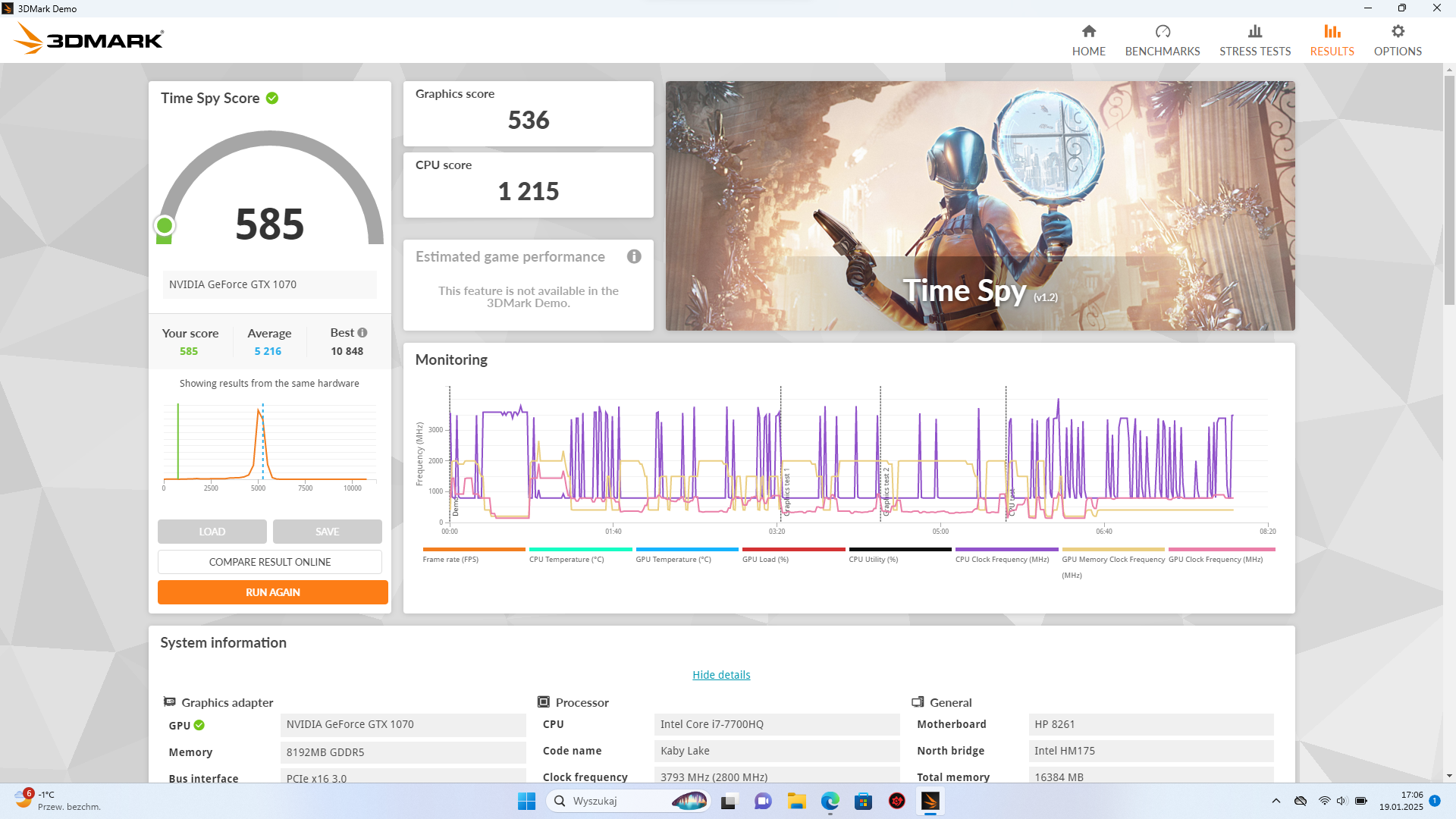The height and width of the screenshot is (819, 1456).
Task: Toggle the CPU Temperature legend swatch
Action: (581, 549)
